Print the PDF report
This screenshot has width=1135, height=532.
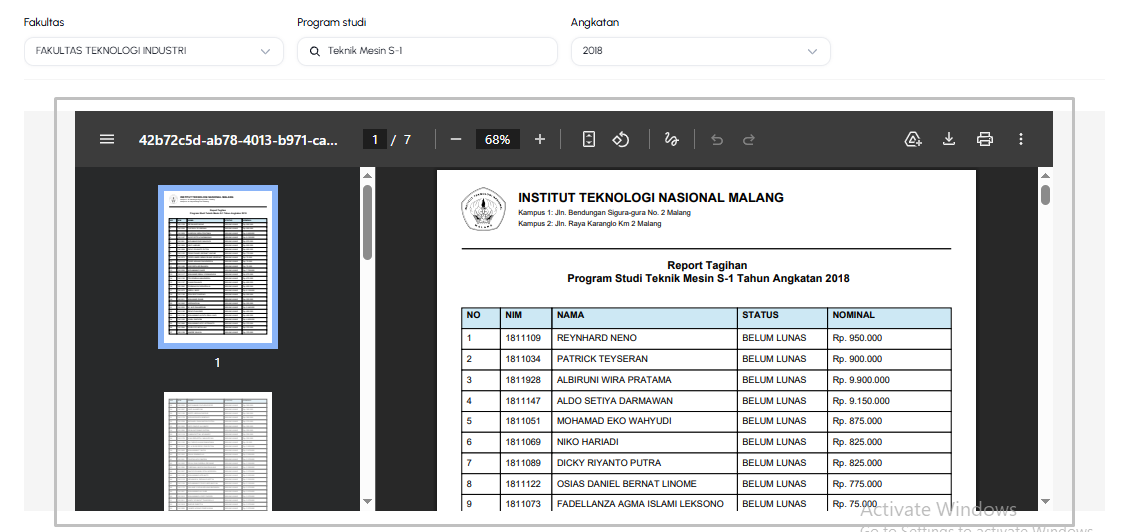pyautogui.click(x=984, y=139)
